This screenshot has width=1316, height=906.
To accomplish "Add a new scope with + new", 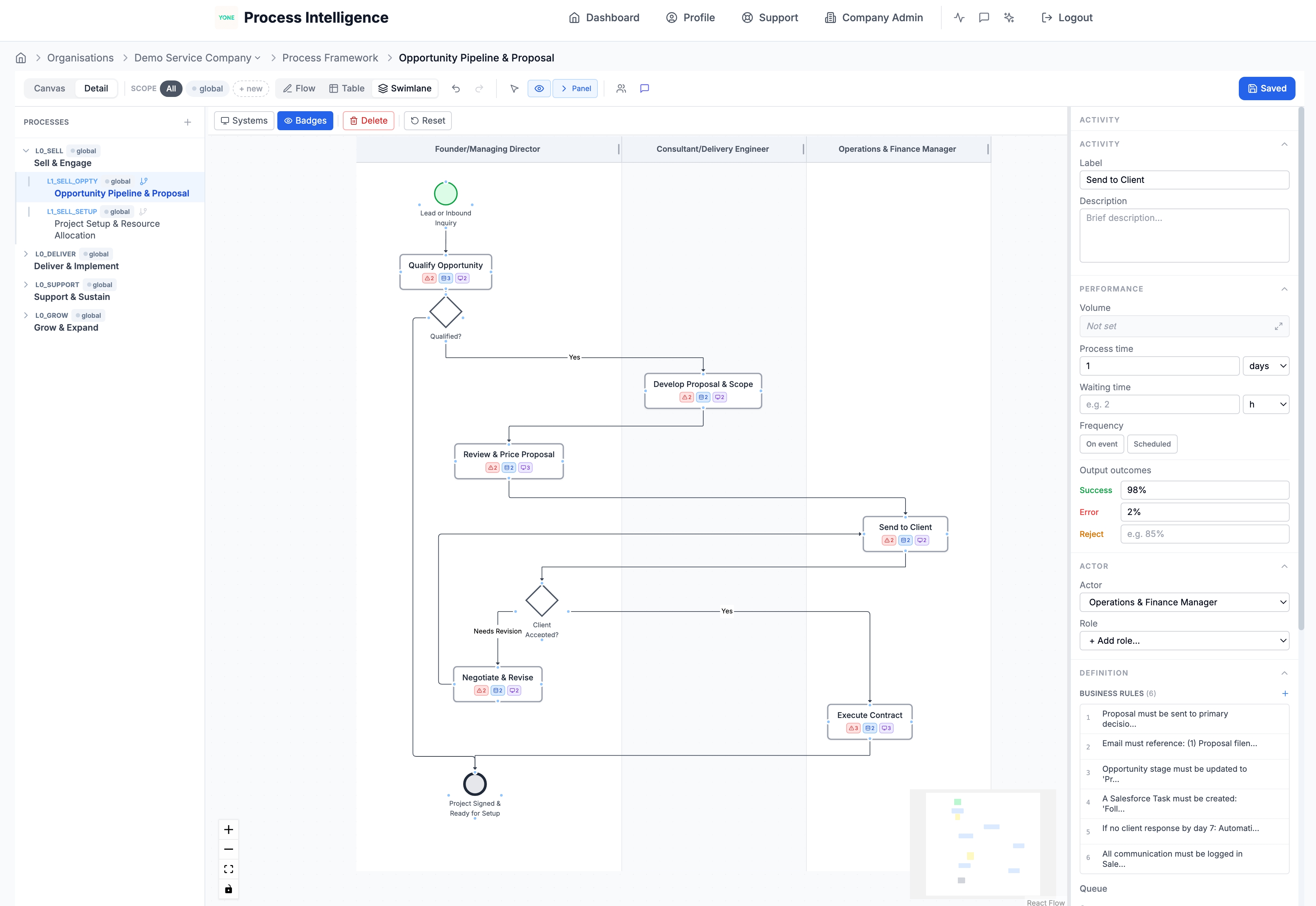I will coord(250,89).
